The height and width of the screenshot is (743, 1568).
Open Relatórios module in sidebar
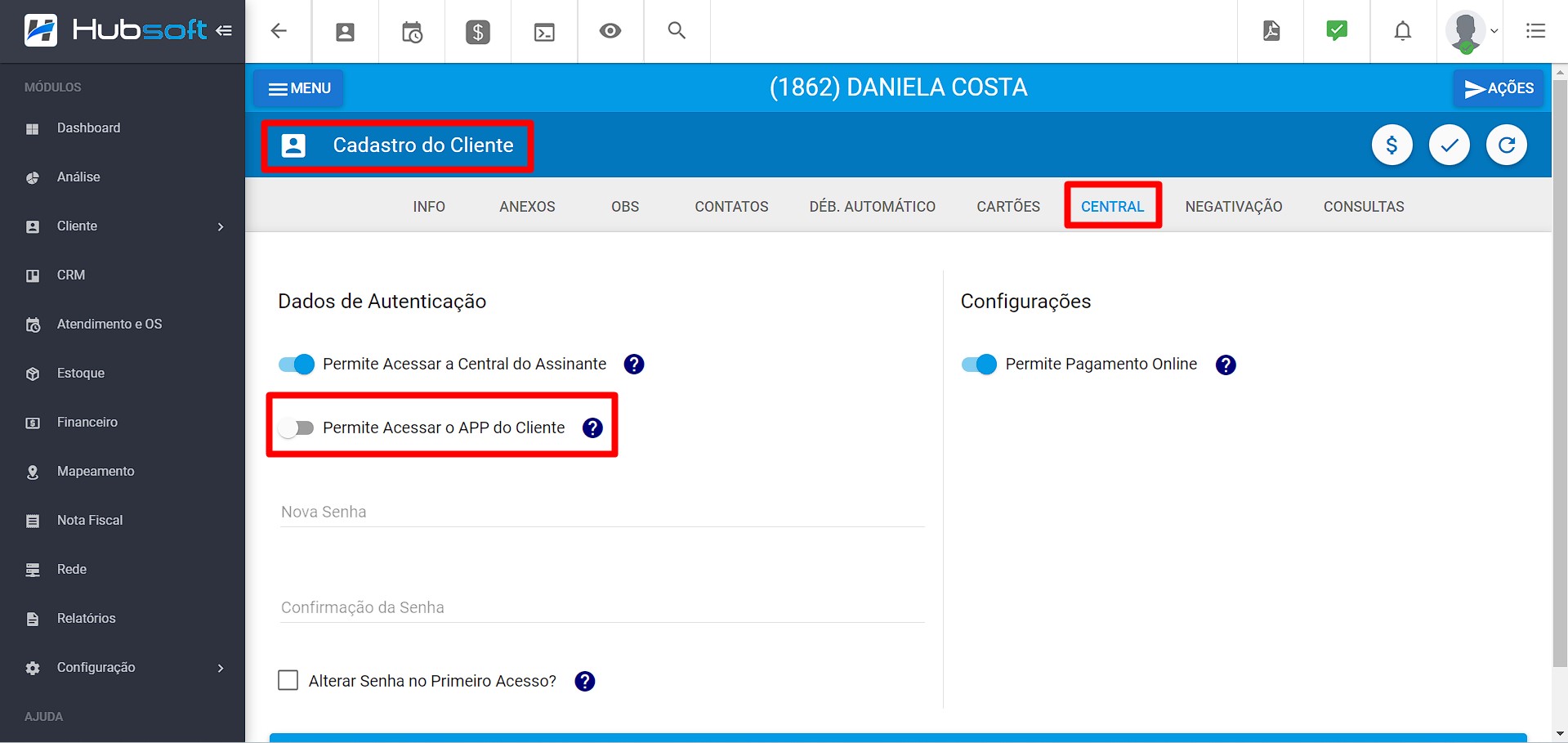[123, 619]
